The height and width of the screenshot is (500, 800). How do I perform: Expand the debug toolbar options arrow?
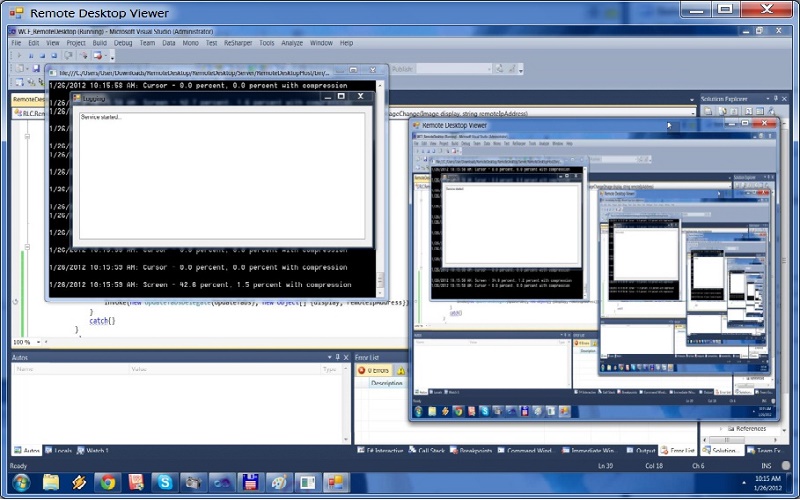click(112, 58)
